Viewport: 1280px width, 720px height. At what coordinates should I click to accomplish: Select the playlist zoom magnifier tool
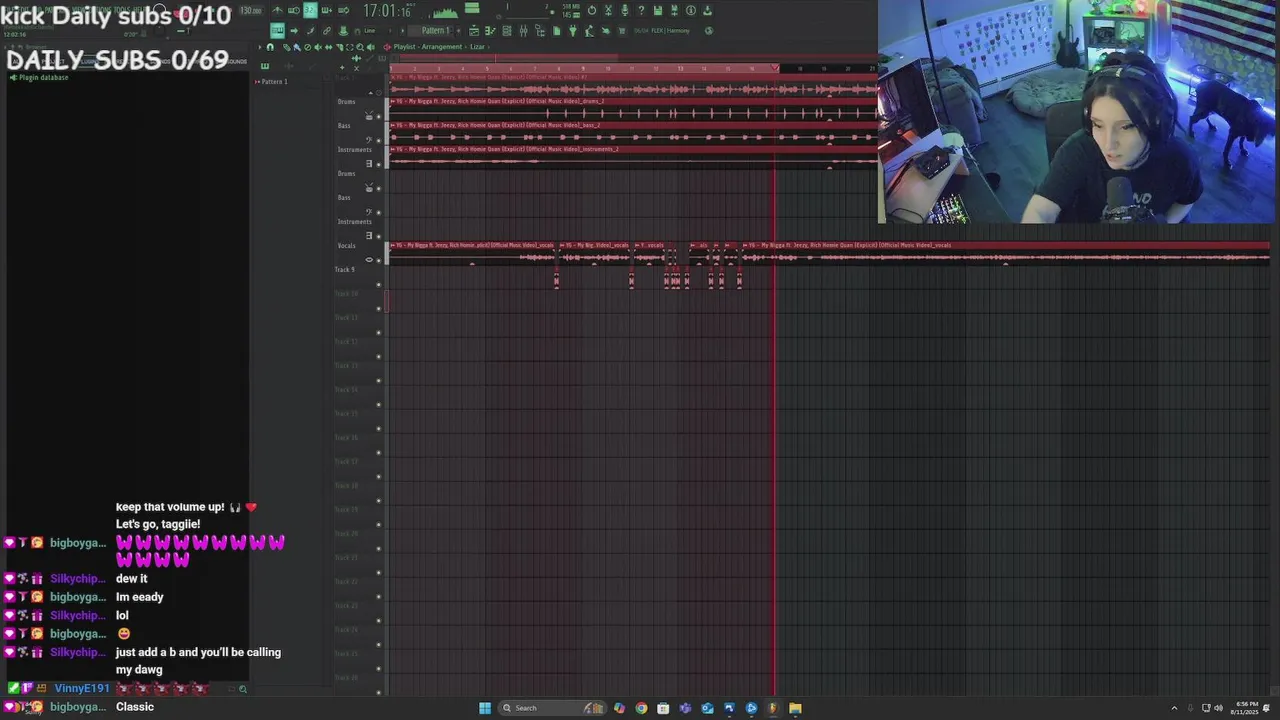pyautogui.click(x=360, y=47)
